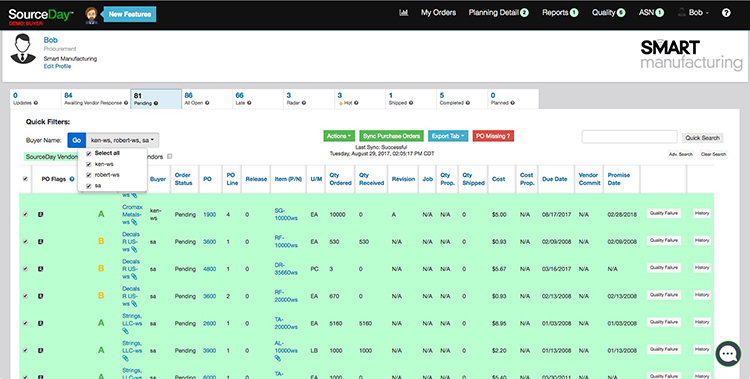The width and height of the screenshot is (750, 379).
Task: Open PO 1900 link
Action: pyautogui.click(x=210, y=215)
